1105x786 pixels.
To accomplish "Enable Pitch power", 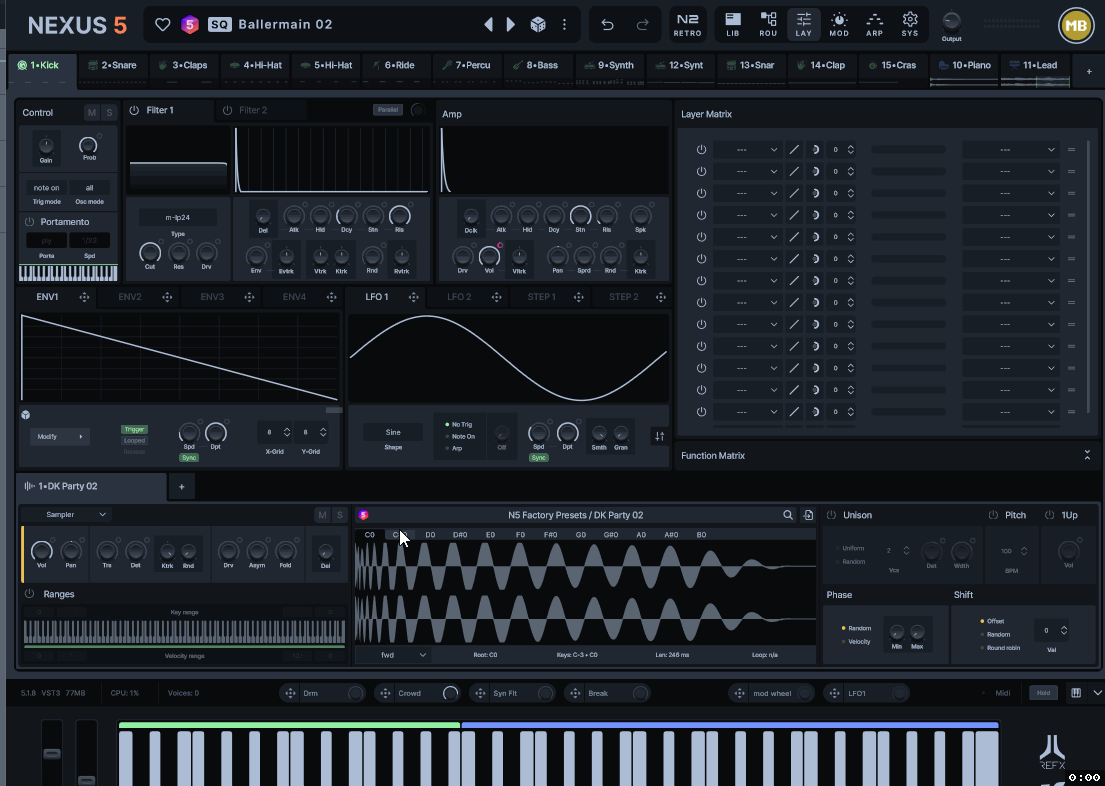I will [x=993, y=515].
